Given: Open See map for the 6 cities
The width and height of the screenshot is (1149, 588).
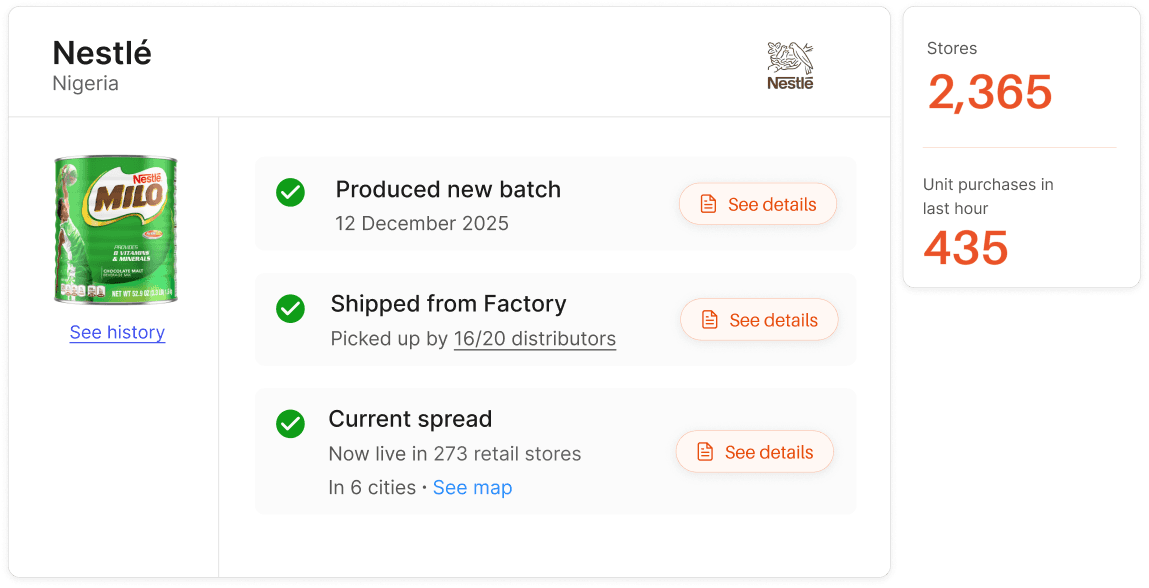Looking at the screenshot, I should [x=472, y=487].
